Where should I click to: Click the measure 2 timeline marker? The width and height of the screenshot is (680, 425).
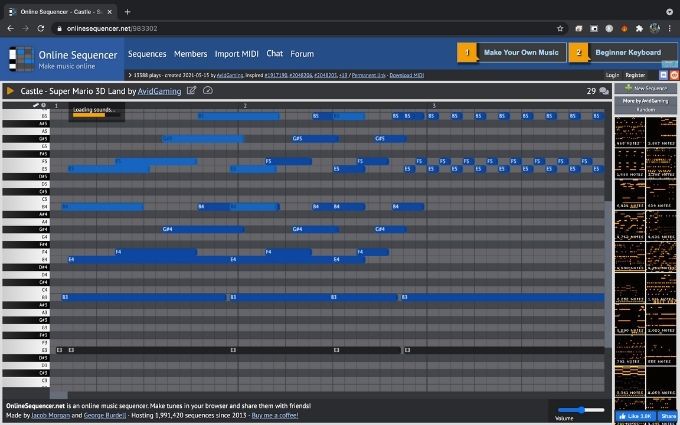pos(245,105)
